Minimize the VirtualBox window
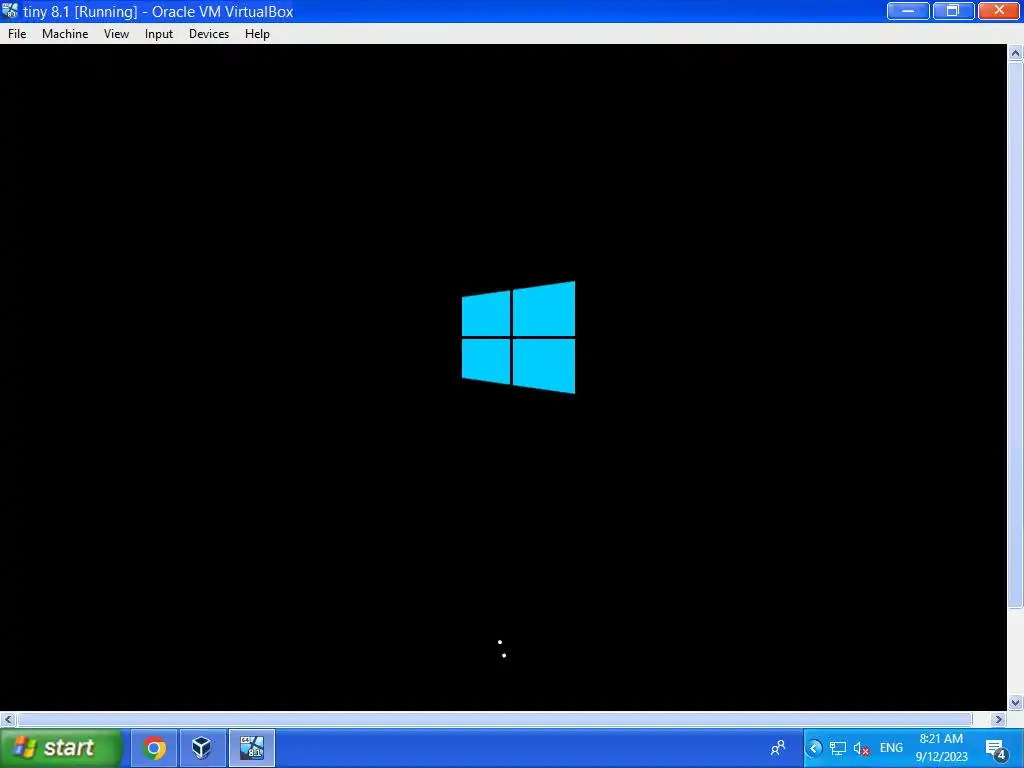The image size is (1024, 768). pyautogui.click(x=908, y=11)
